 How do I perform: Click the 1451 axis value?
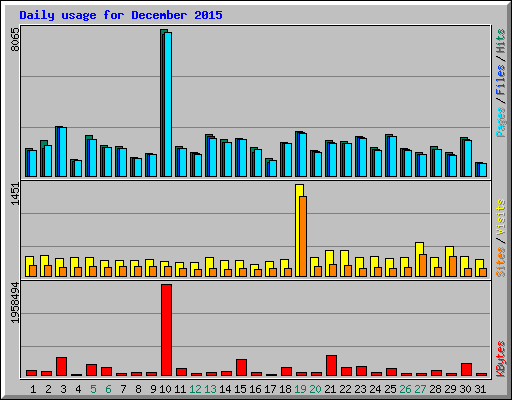pos(15,194)
